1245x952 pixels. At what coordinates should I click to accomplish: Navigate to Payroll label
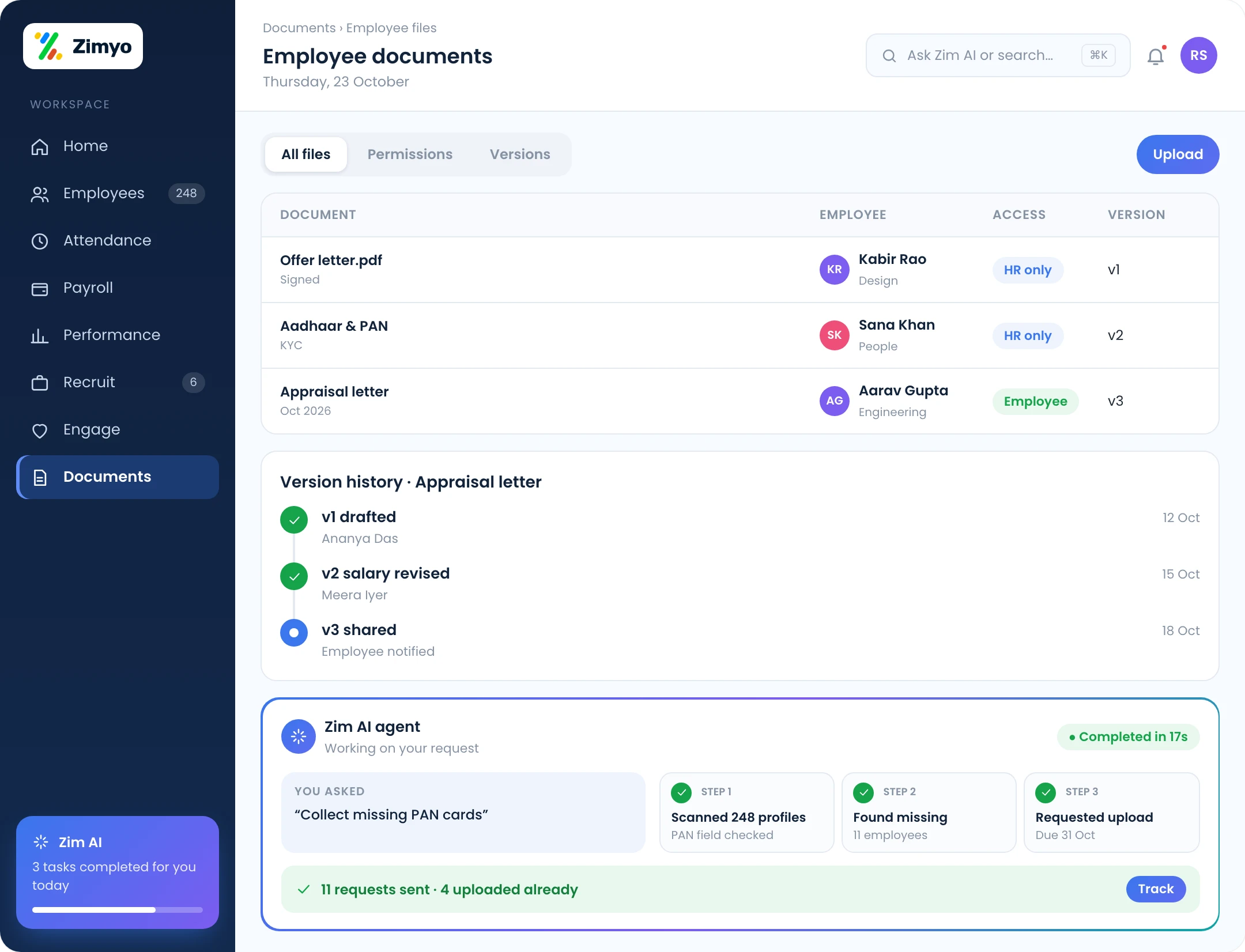pyautogui.click(x=88, y=288)
